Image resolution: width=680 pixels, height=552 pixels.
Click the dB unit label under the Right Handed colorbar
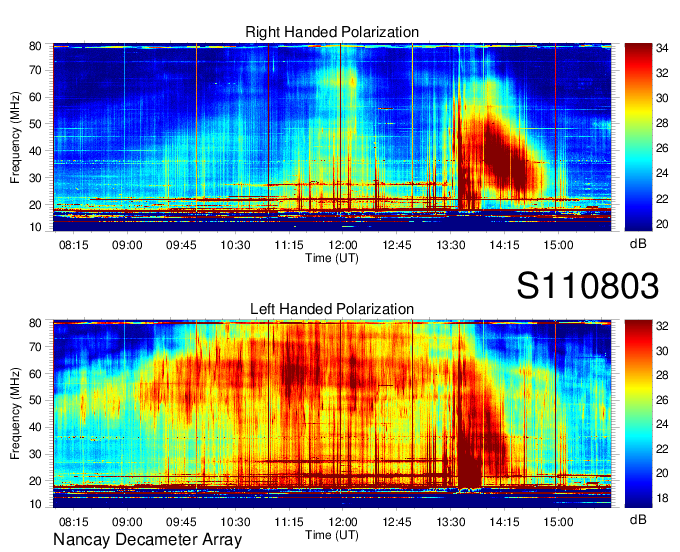coord(638,244)
